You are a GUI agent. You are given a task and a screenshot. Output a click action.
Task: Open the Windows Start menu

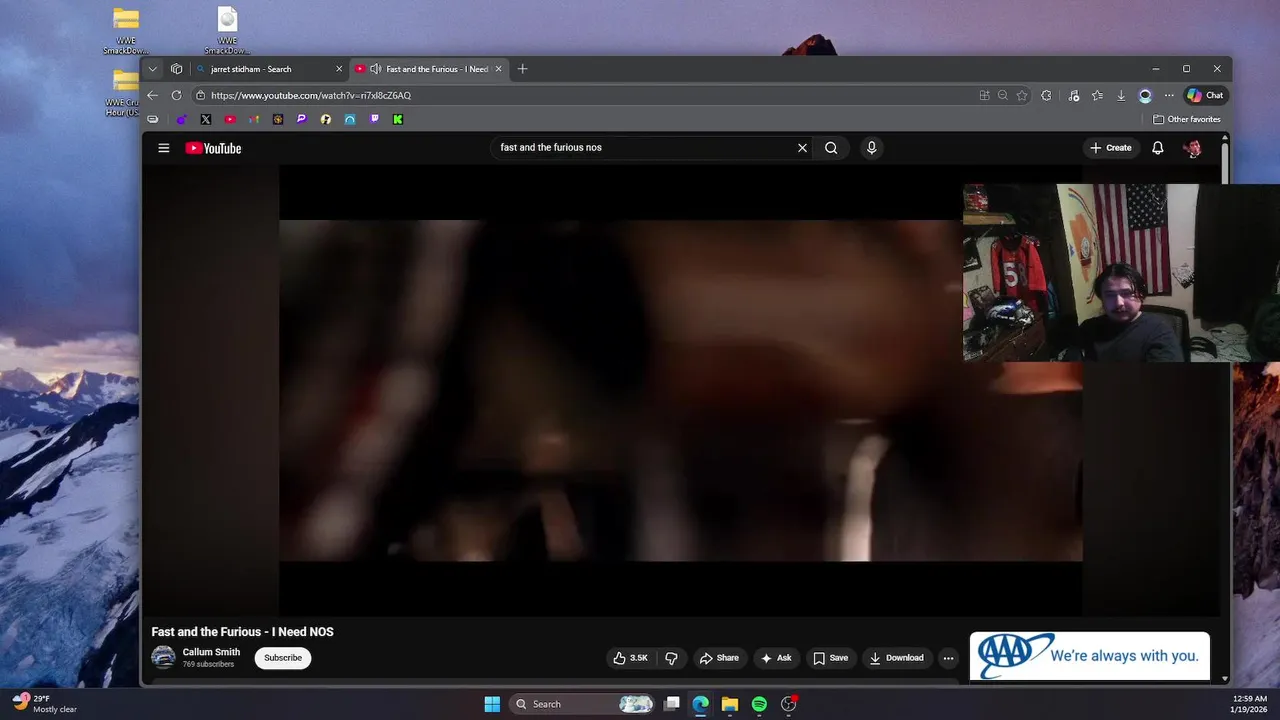[x=492, y=704]
